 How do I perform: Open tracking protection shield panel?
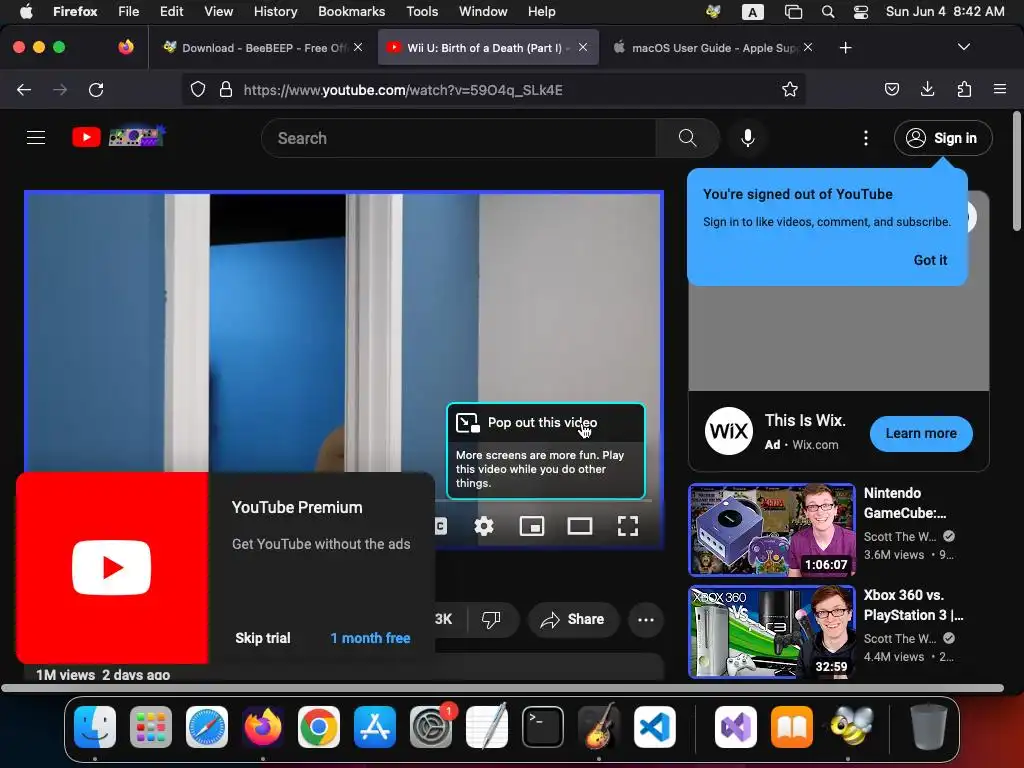[x=198, y=89]
